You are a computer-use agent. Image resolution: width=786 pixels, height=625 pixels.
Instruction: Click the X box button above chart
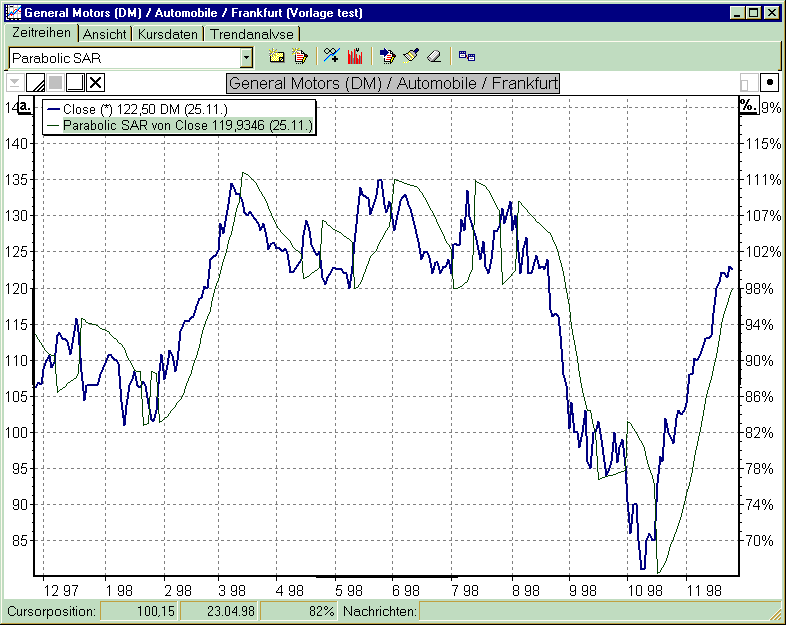[x=95, y=83]
